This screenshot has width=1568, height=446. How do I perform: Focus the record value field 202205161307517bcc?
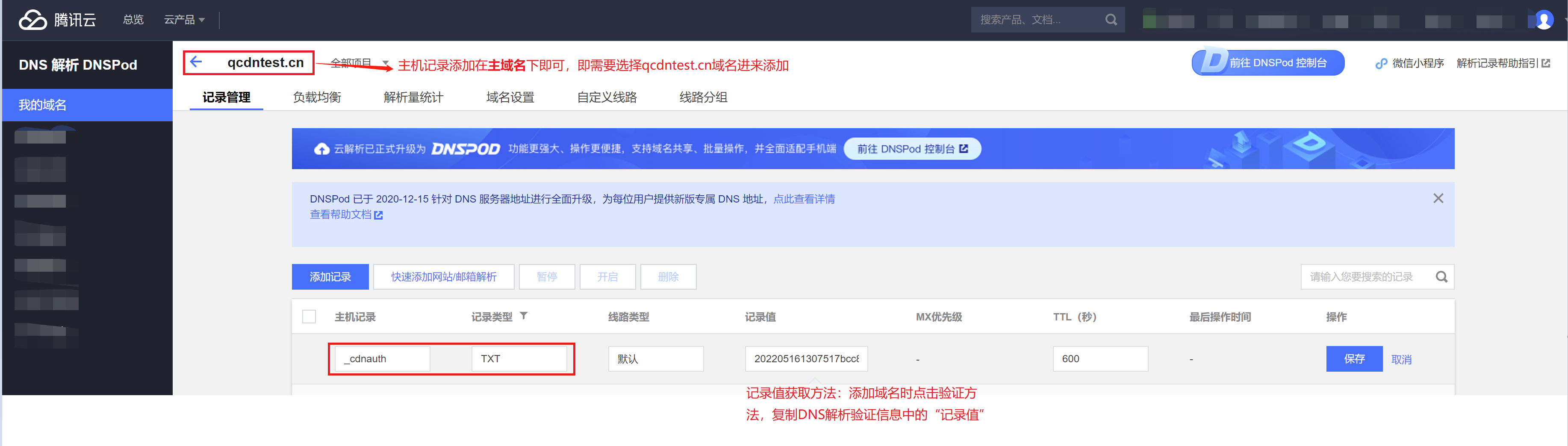(x=807, y=359)
